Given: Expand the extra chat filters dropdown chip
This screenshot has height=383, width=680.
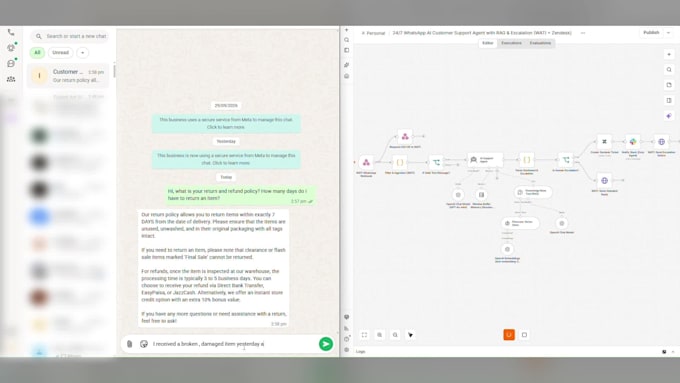Looking at the screenshot, I should click(82, 52).
